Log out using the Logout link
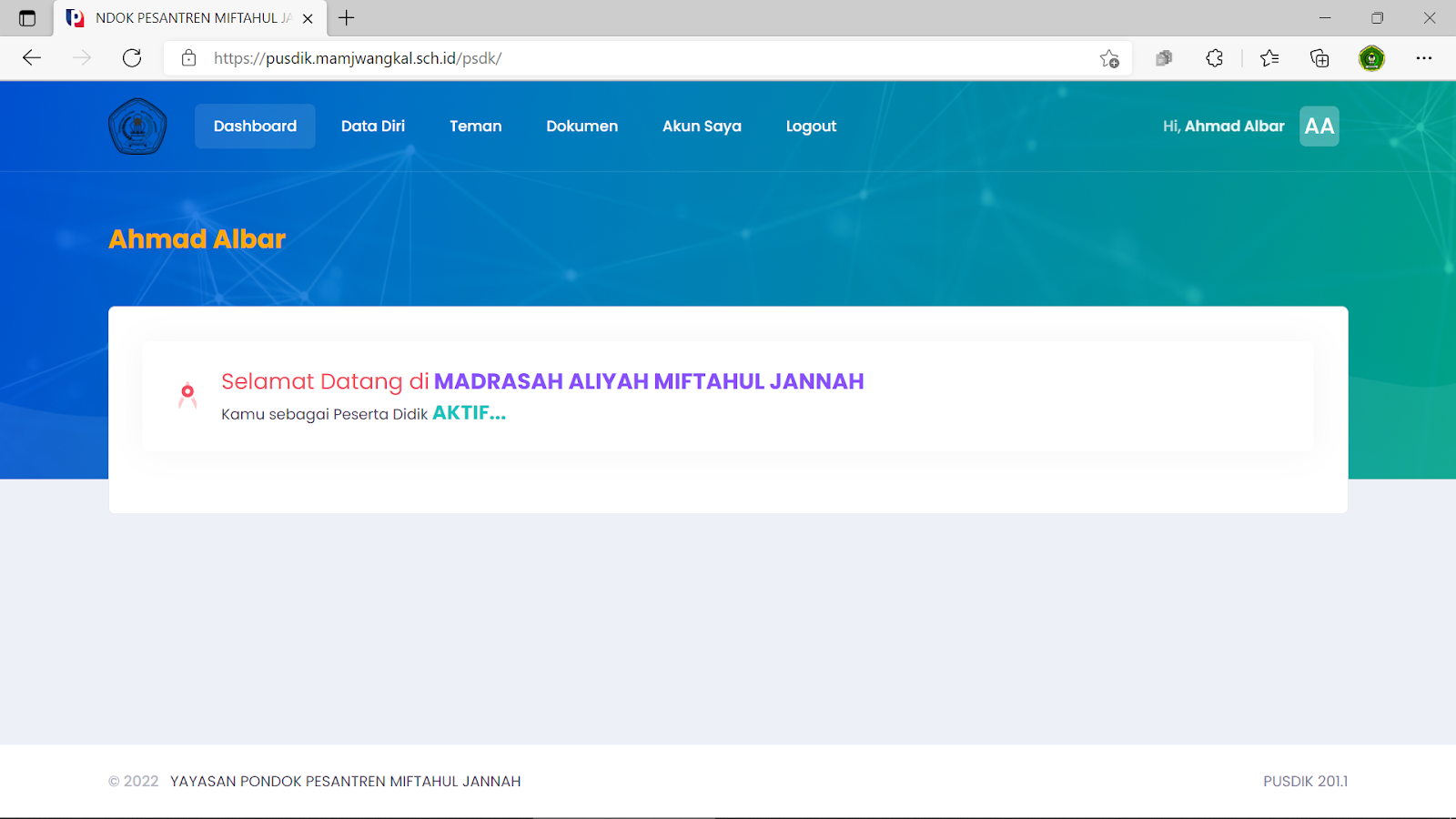Screen dimensions: 1456x819 pyautogui.click(x=811, y=126)
